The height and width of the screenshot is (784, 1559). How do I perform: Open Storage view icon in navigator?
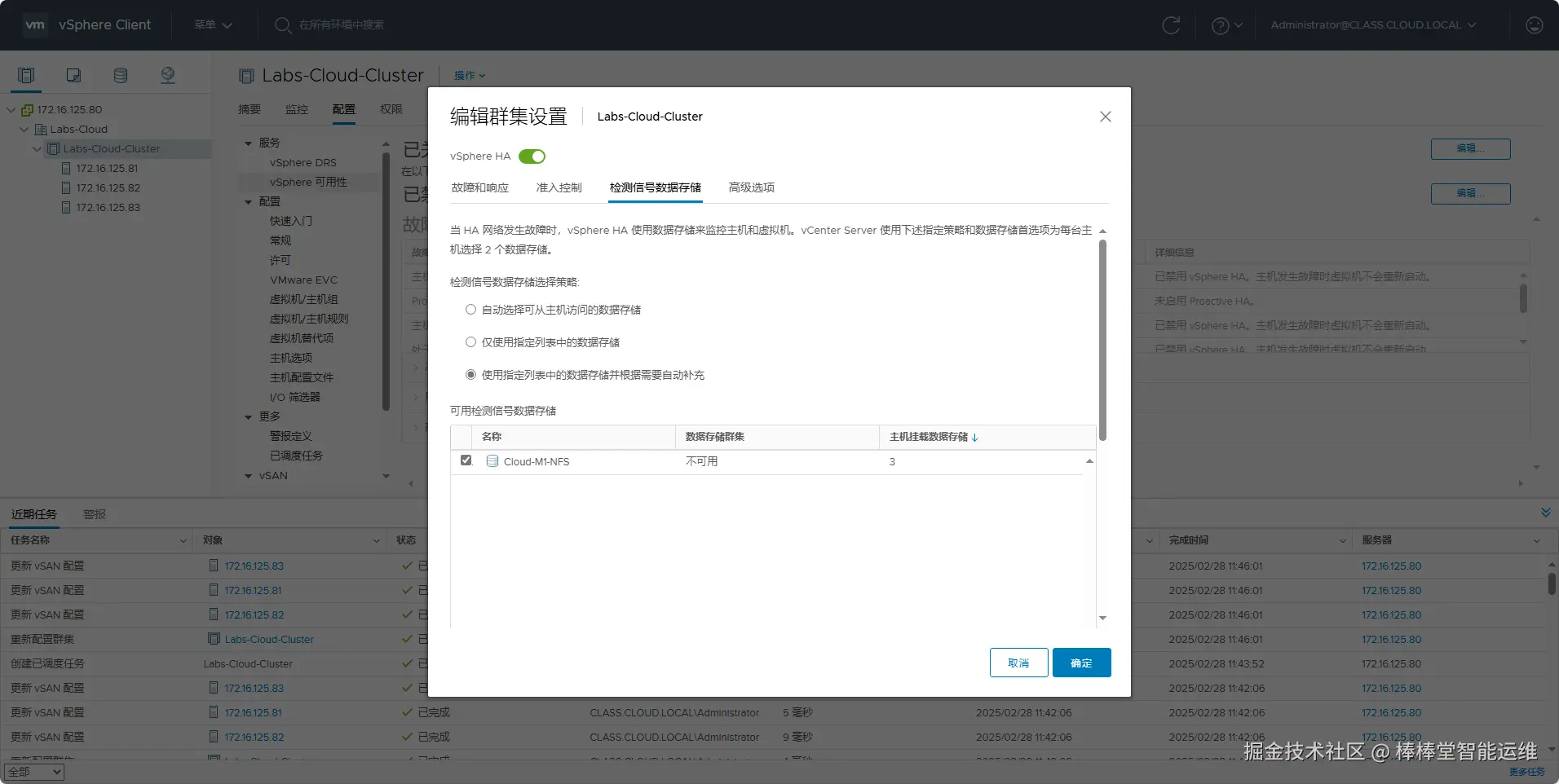(121, 76)
